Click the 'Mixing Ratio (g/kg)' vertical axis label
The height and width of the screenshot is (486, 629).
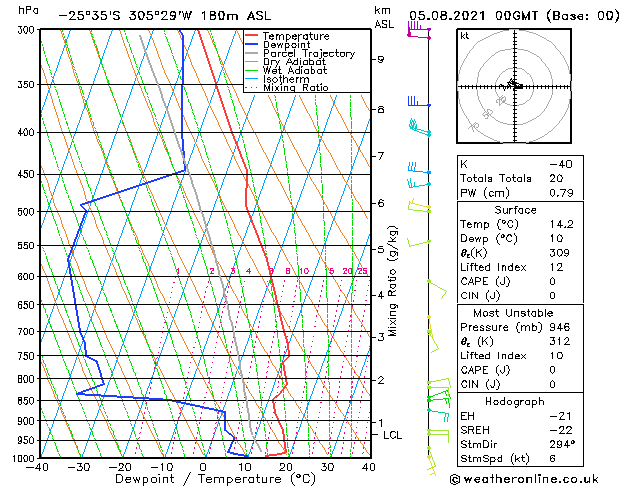click(393, 281)
